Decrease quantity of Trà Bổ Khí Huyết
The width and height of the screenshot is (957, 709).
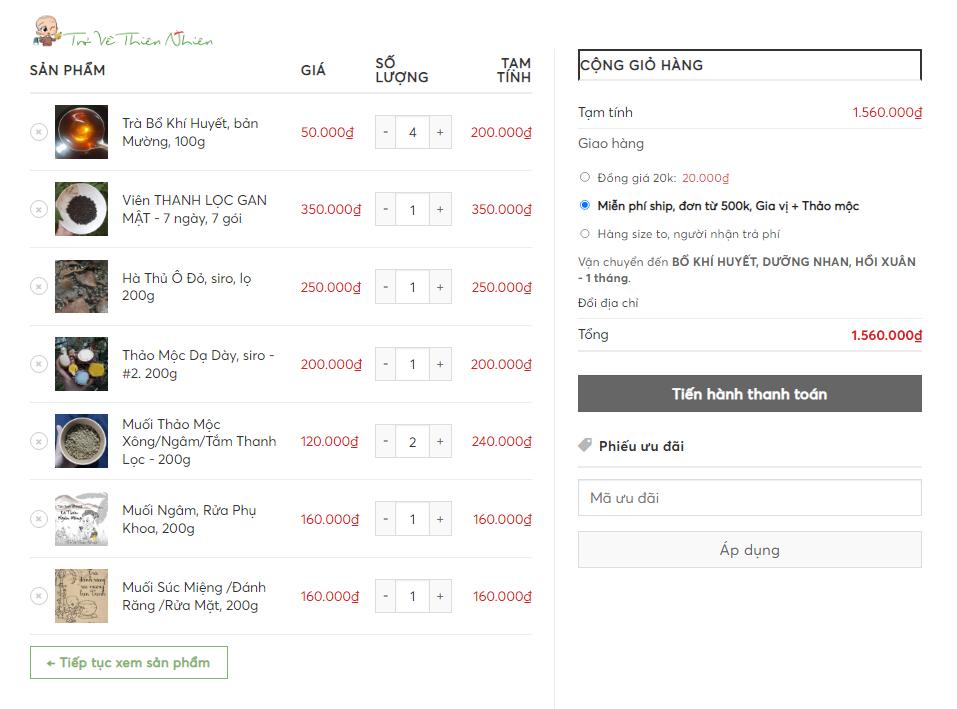click(x=385, y=132)
